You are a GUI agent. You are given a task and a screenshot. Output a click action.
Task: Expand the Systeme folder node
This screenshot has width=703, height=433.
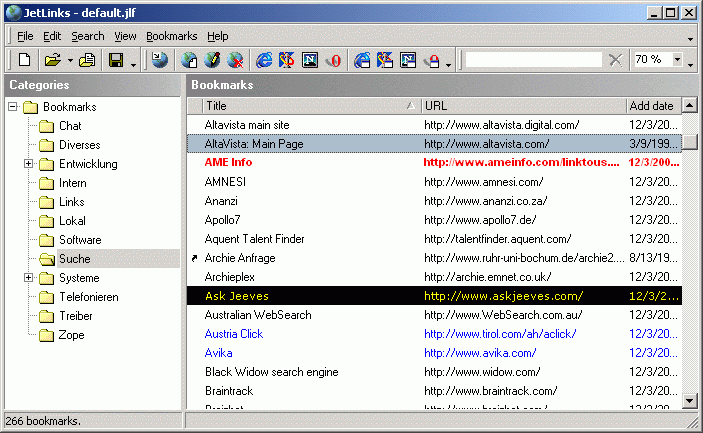pyautogui.click(x=28, y=277)
